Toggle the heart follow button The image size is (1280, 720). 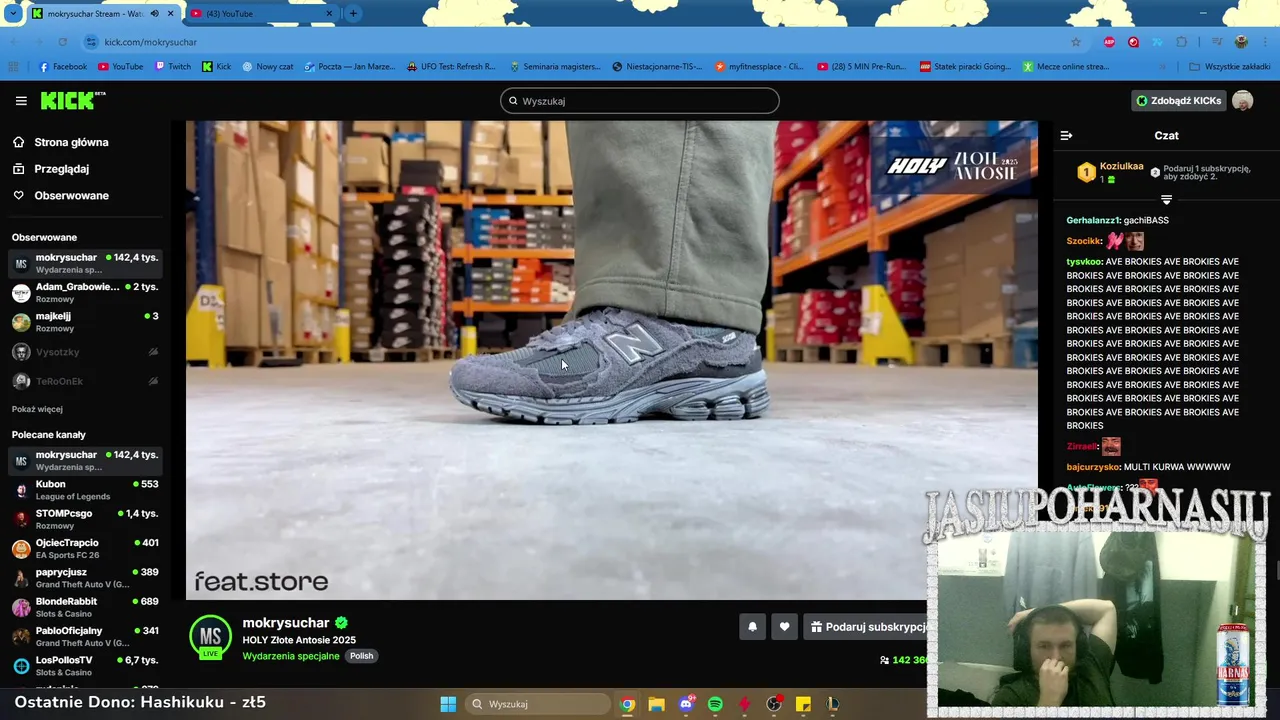pyautogui.click(x=784, y=627)
